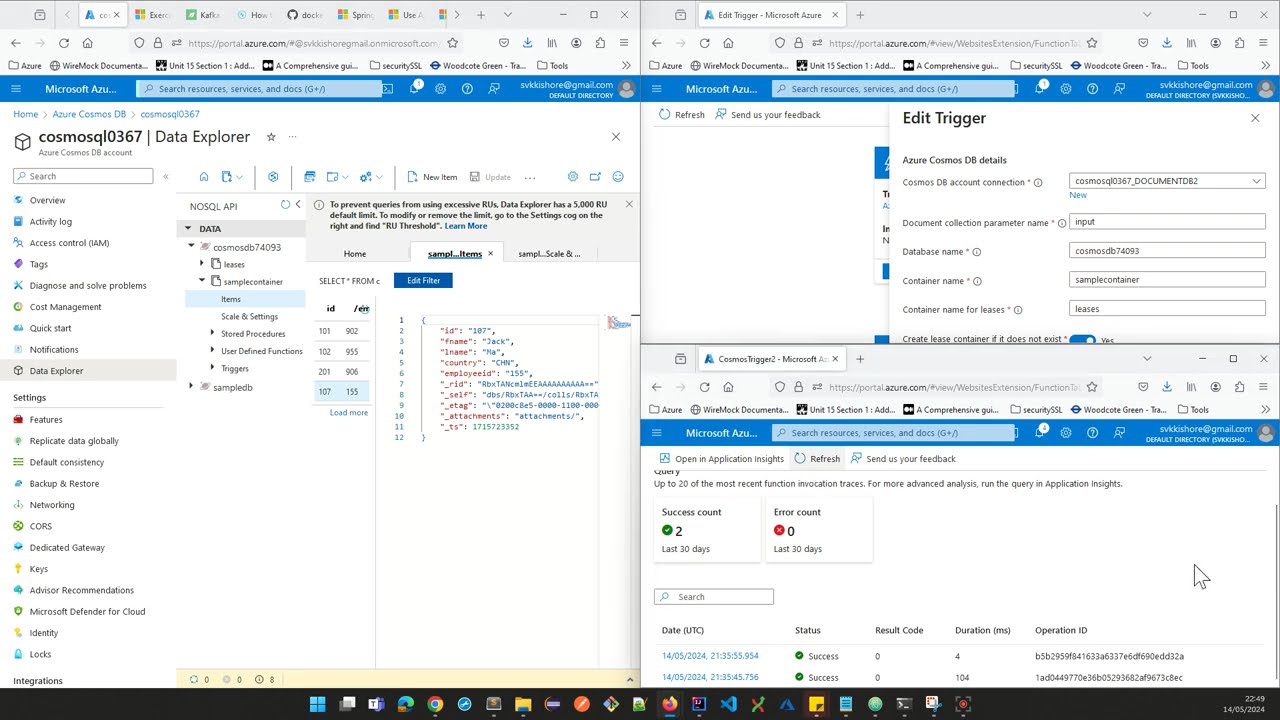The height and width of the screenshot is (720, 1280).
Task: Expand Triggers node
Action: click(x=212, y=368)
